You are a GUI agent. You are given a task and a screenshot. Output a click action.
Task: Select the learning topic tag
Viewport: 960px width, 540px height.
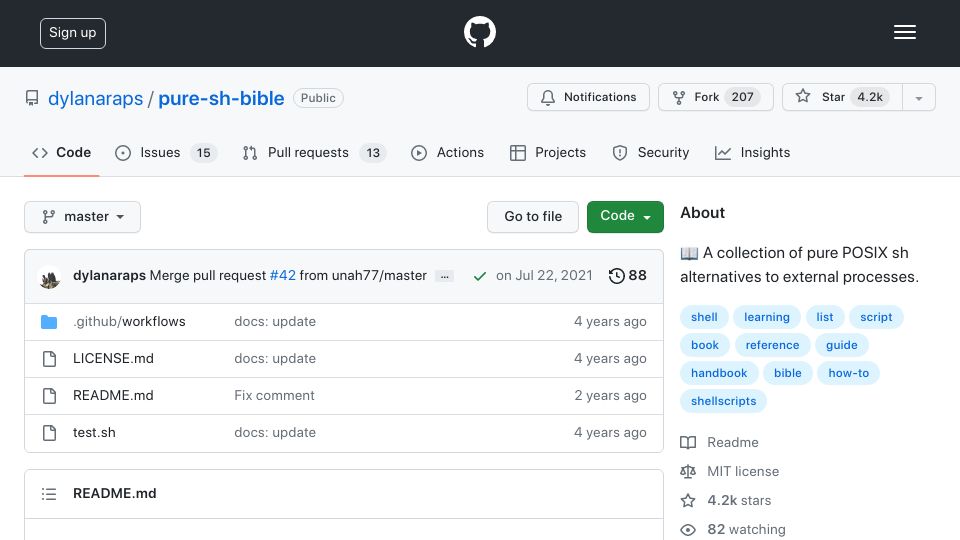(767, 317)
